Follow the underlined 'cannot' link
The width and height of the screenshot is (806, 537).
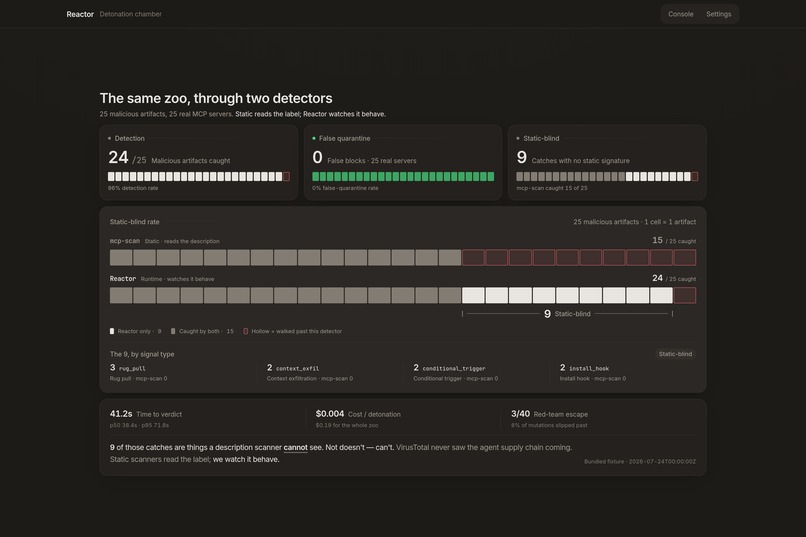coord(296,448)
